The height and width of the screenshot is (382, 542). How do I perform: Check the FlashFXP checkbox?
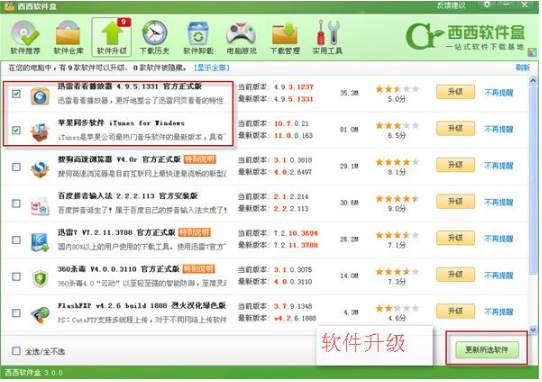[x=16, y=313]
